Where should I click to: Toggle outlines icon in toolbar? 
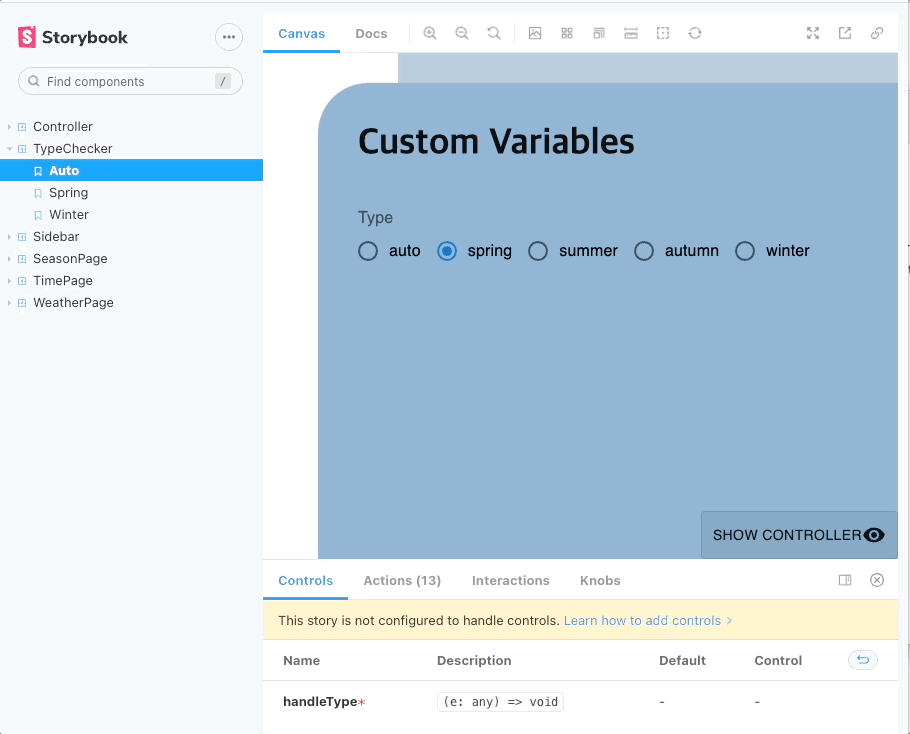click(x=663, y=33)
